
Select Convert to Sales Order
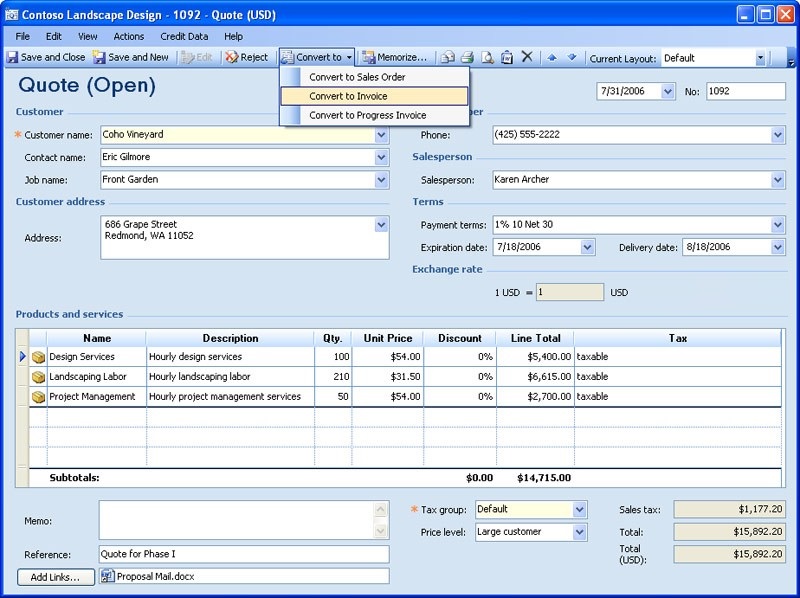pyautogui.click(x=374, y=77)
